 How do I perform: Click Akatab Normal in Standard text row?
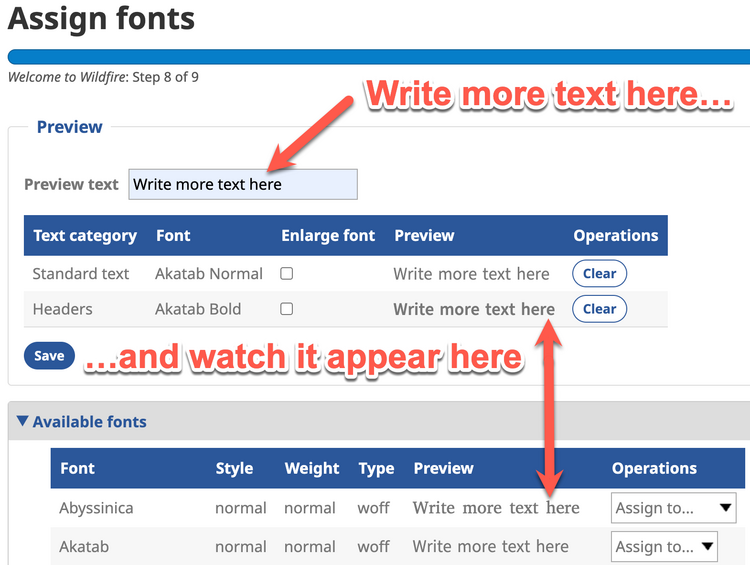(x=209, y=273)
